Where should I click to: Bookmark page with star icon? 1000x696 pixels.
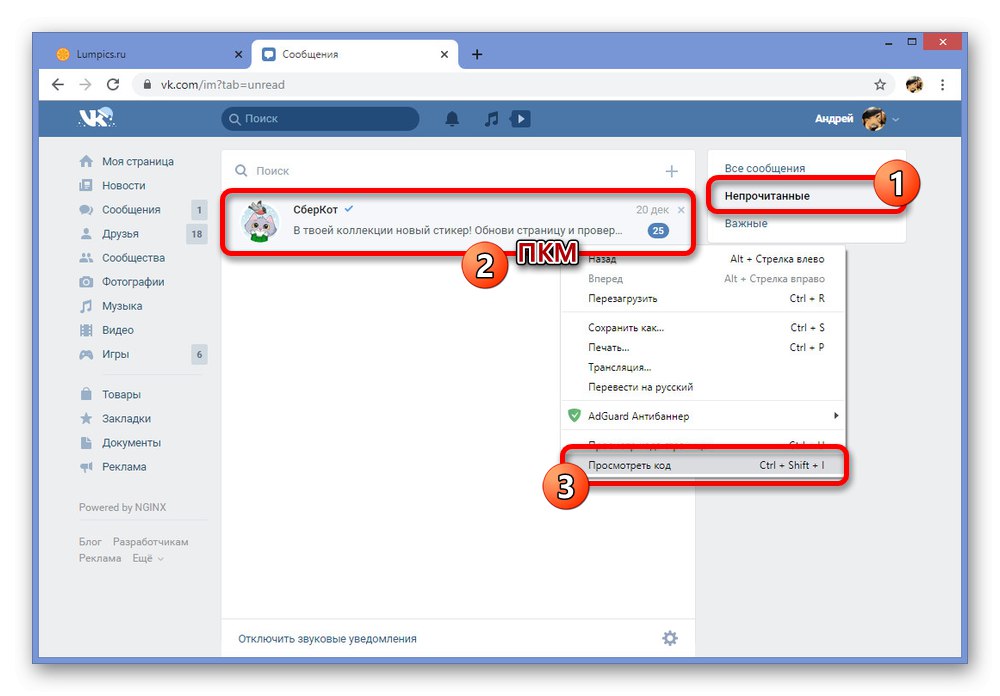tap(880, 84)
